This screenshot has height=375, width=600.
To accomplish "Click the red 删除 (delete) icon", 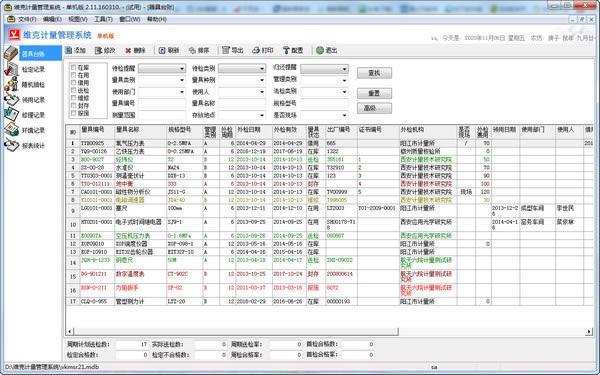I will tap(128, 50).
